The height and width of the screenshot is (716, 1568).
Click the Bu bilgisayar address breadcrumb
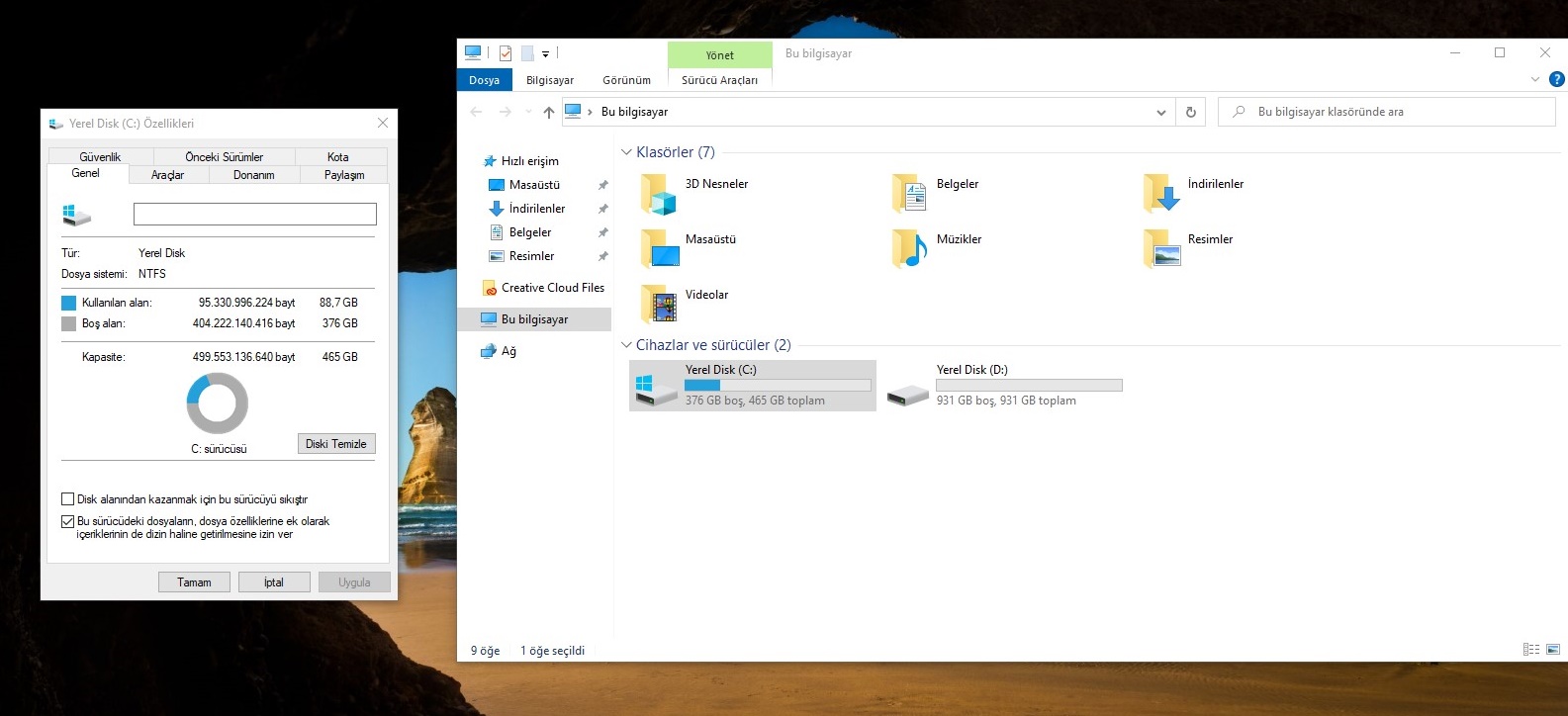coord(634,112)
